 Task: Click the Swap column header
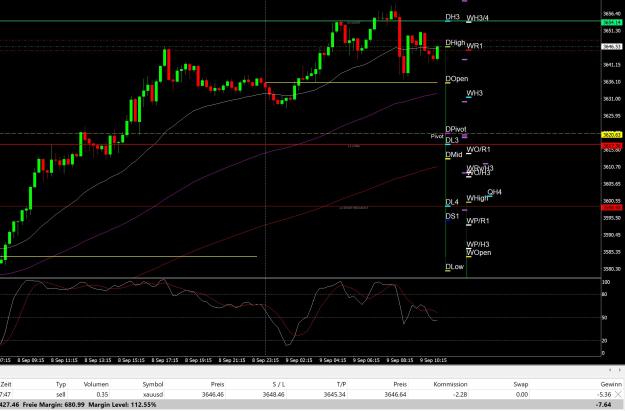pyautogui.click(x=521, y=384)
